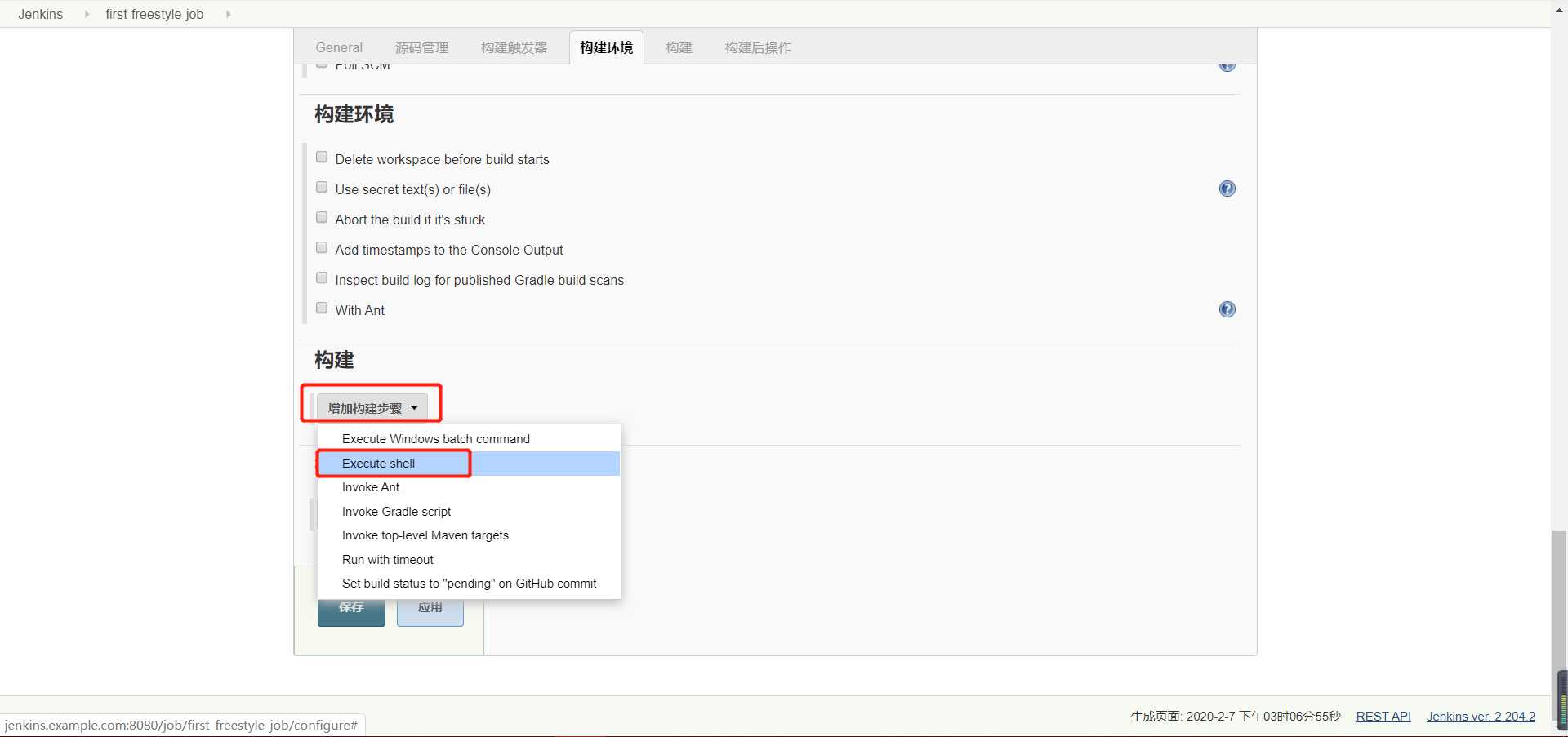1568x737 pixels.
Task: Open the 源码管理 tab
Action: [421, 47]
